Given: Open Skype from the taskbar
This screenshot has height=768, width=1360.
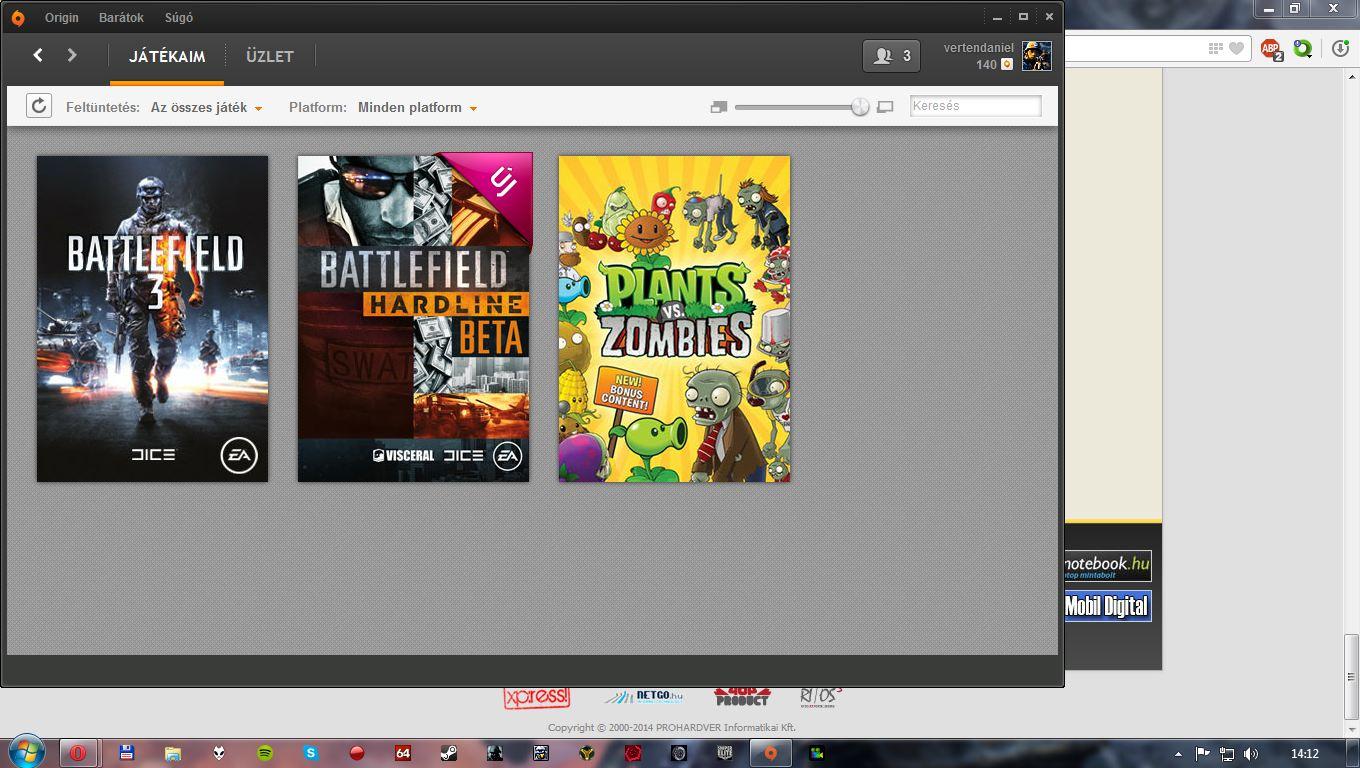Looking at the screenshot, I should (x=311, y=753).
